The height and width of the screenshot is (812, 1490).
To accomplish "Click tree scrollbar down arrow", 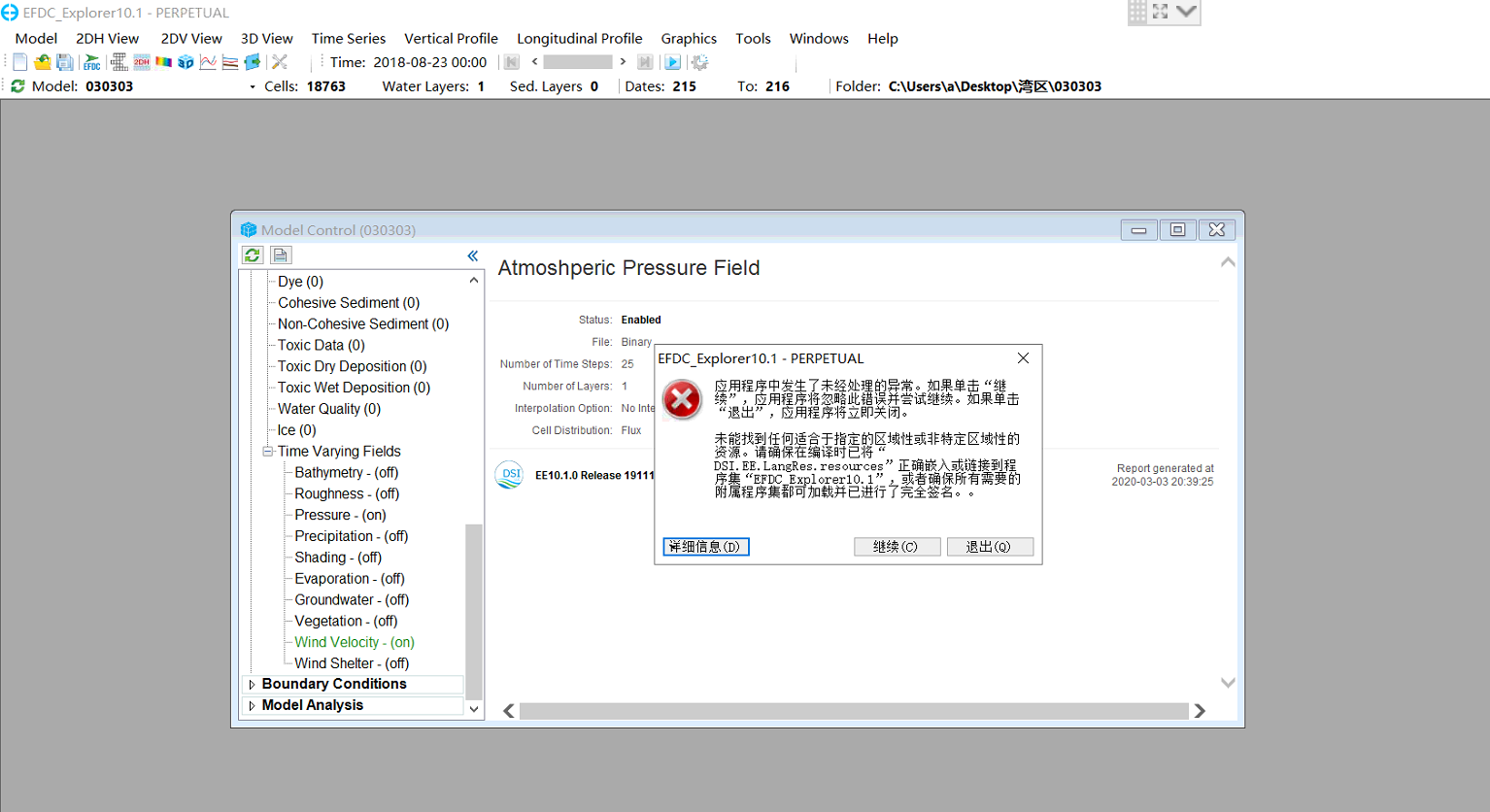I will [x=474, y=709].
